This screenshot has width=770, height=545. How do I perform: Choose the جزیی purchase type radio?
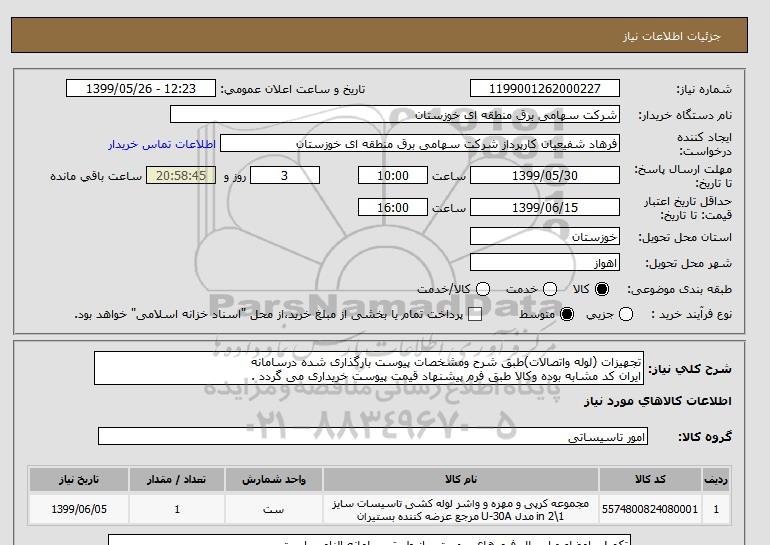pos(626,314)
